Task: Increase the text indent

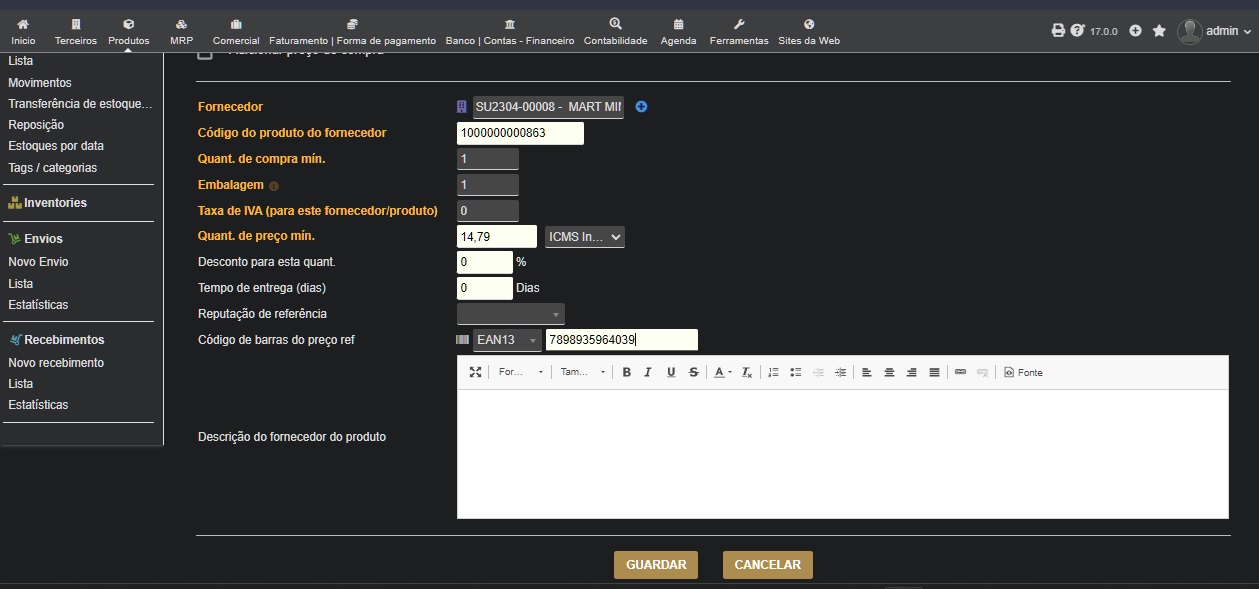Action: [x=841, y=372]
